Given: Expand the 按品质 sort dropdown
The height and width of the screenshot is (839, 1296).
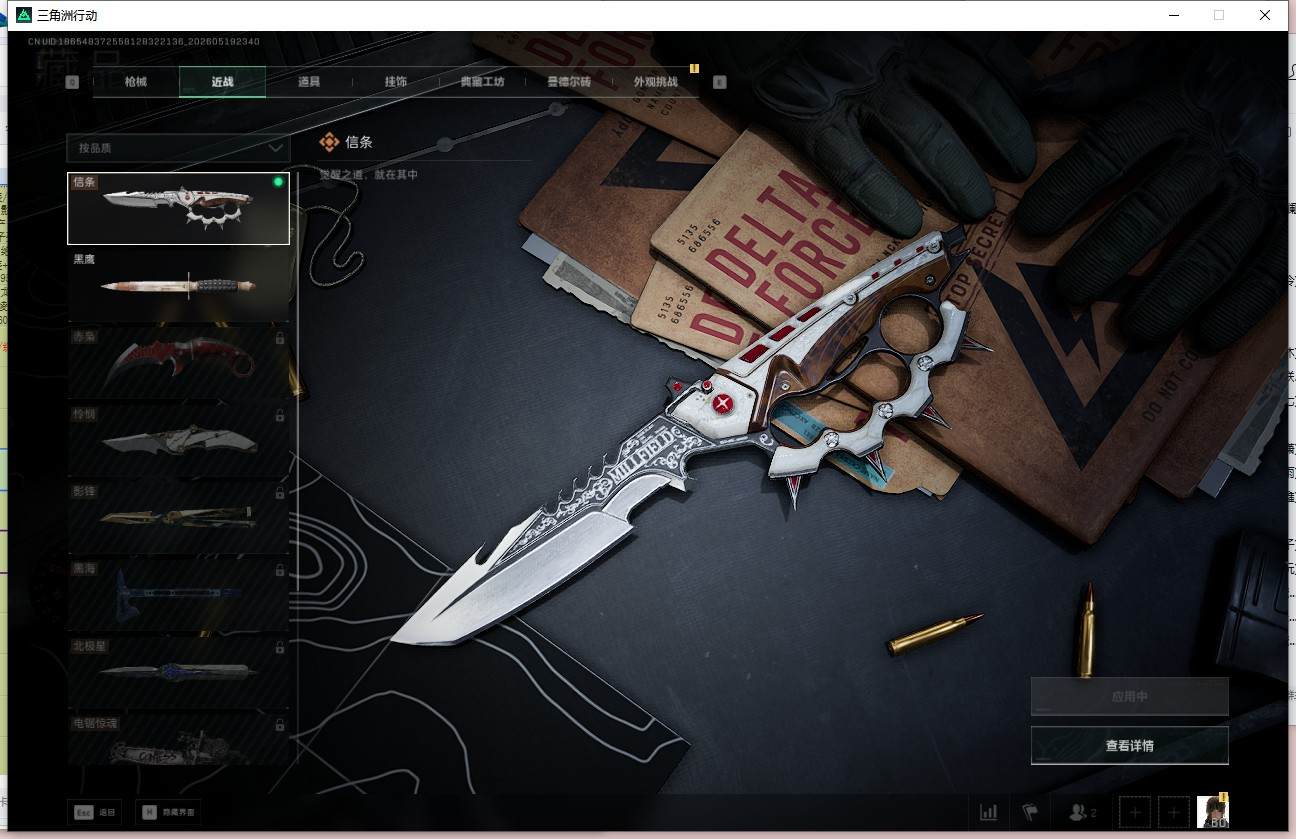Looking at the screenshot, I should [178, 148].
